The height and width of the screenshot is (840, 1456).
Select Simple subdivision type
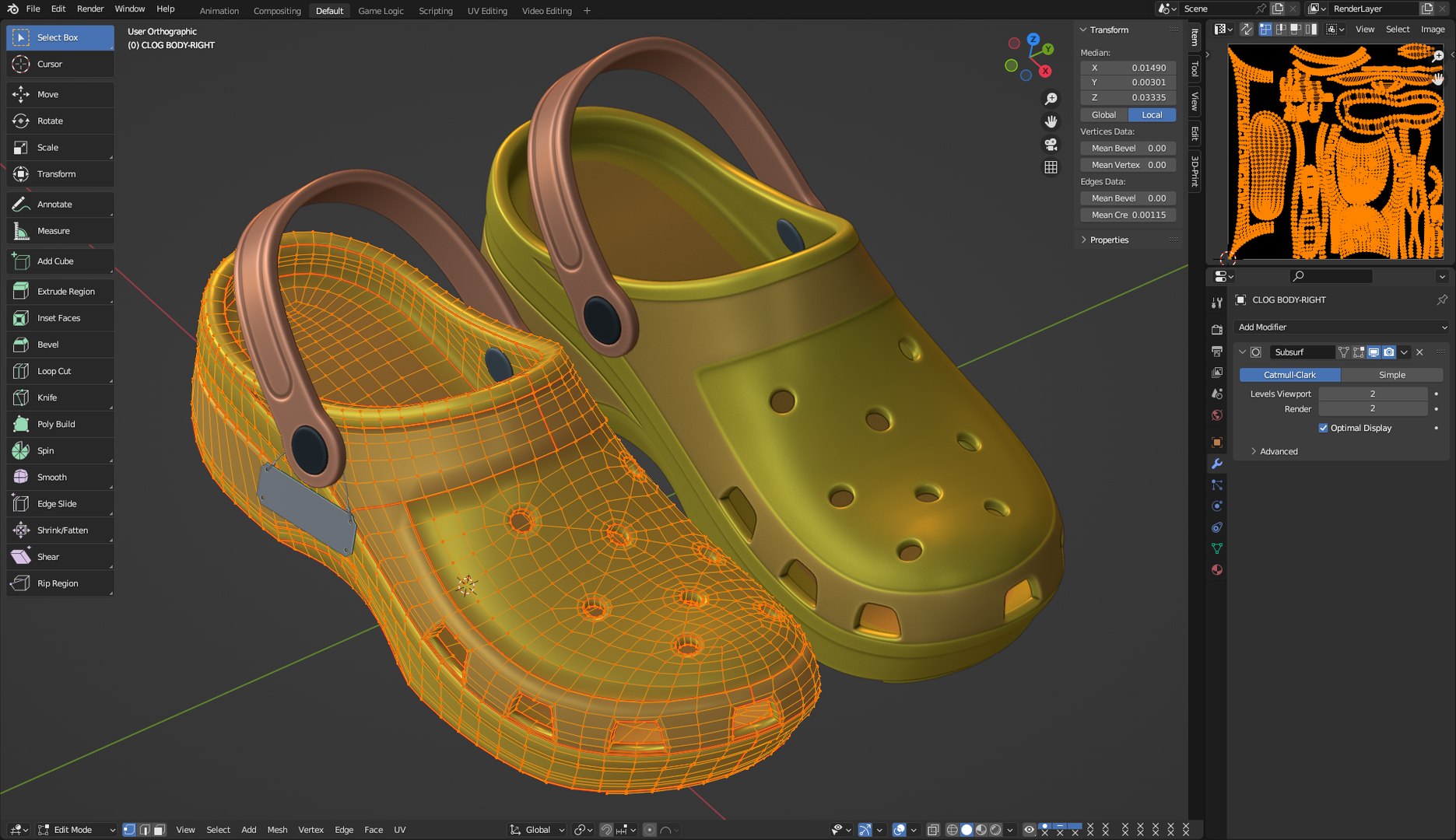coord(1392,375)
